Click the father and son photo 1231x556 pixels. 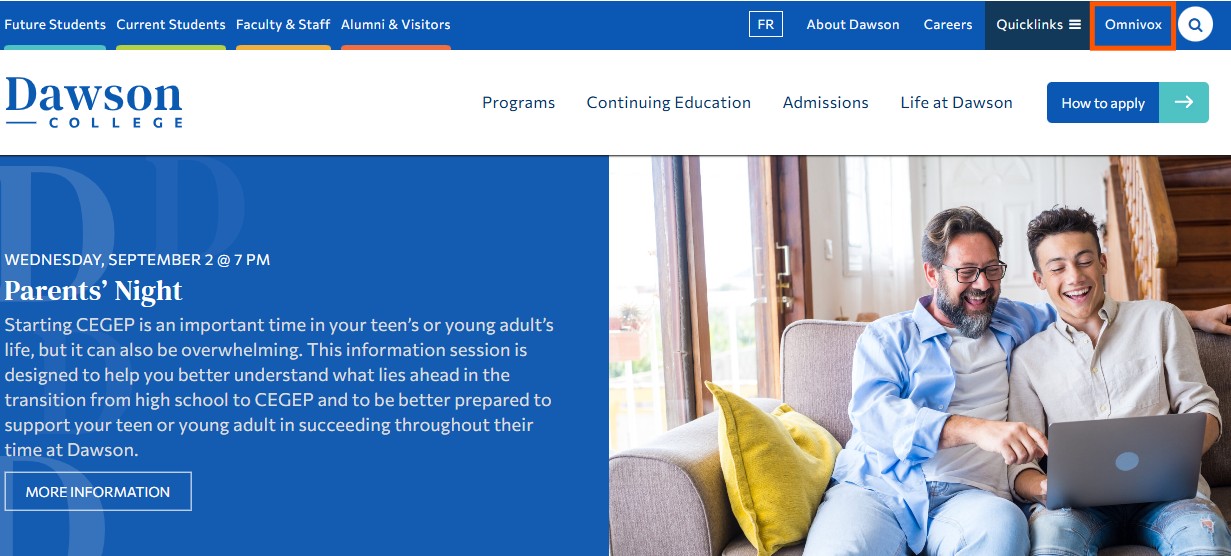[920, 356]
